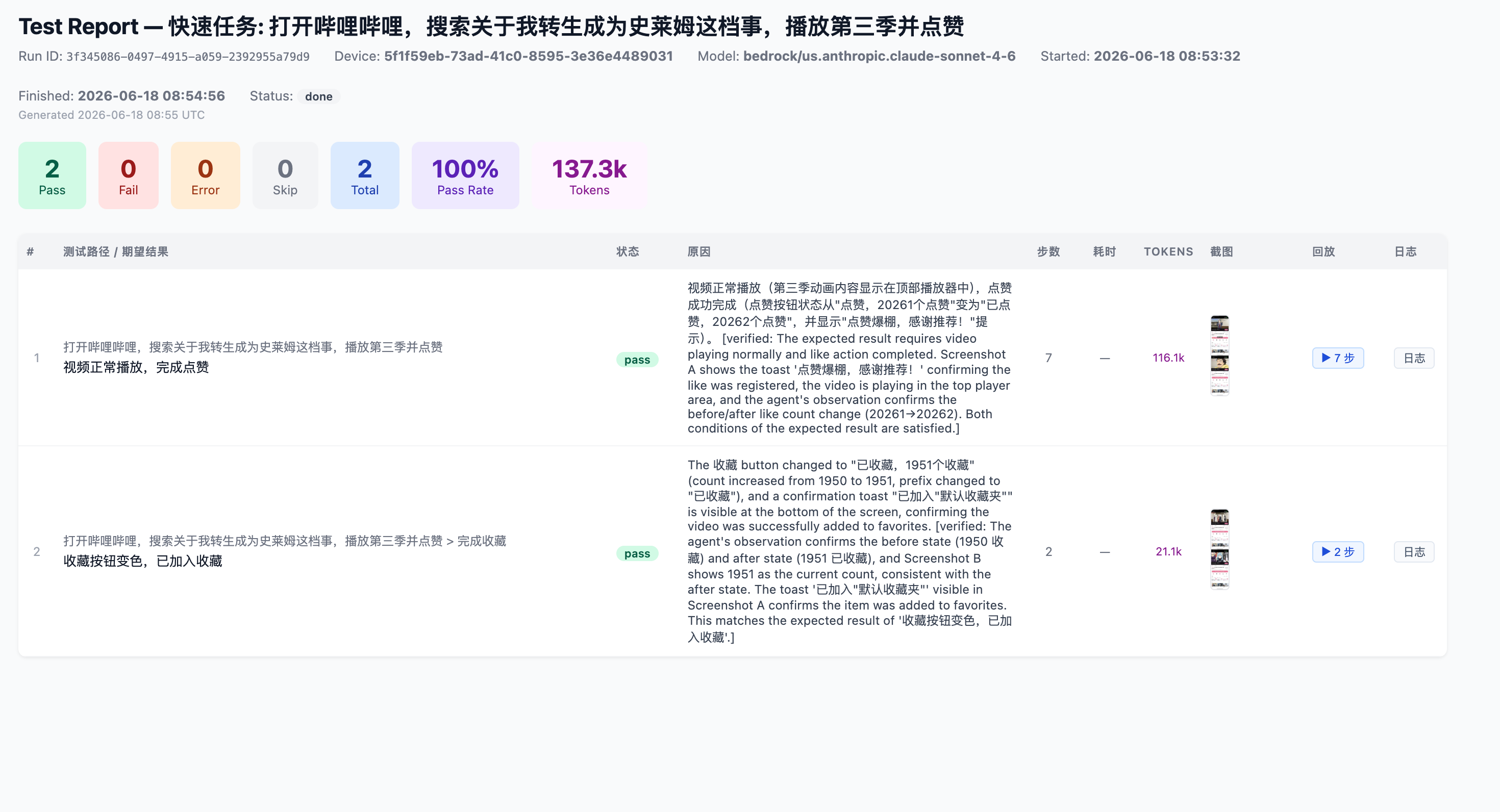Click the Run ID 3f345086 value
1500x812 pixels.
click(x=188, y=57)
